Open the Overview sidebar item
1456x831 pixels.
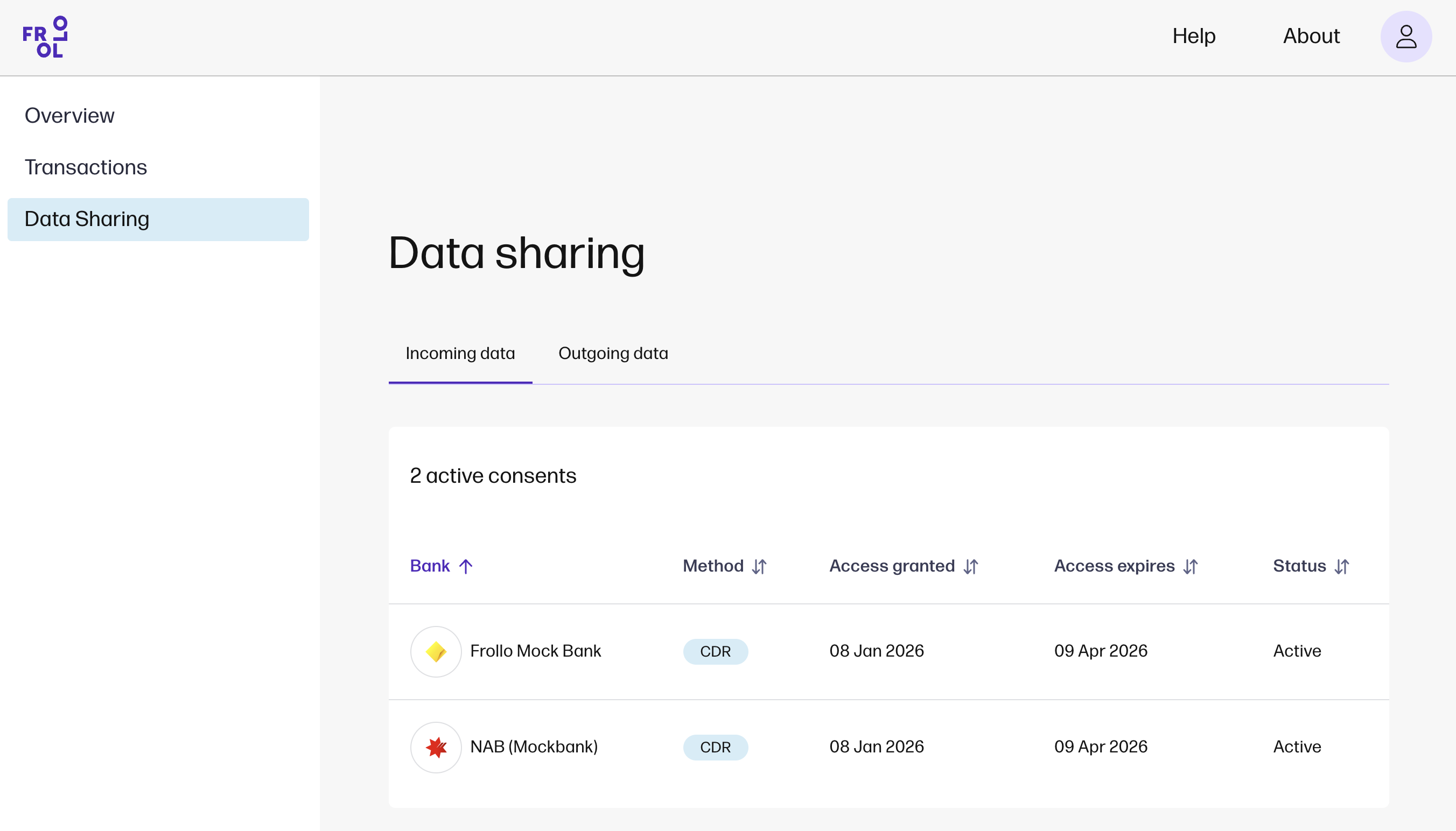69,116
